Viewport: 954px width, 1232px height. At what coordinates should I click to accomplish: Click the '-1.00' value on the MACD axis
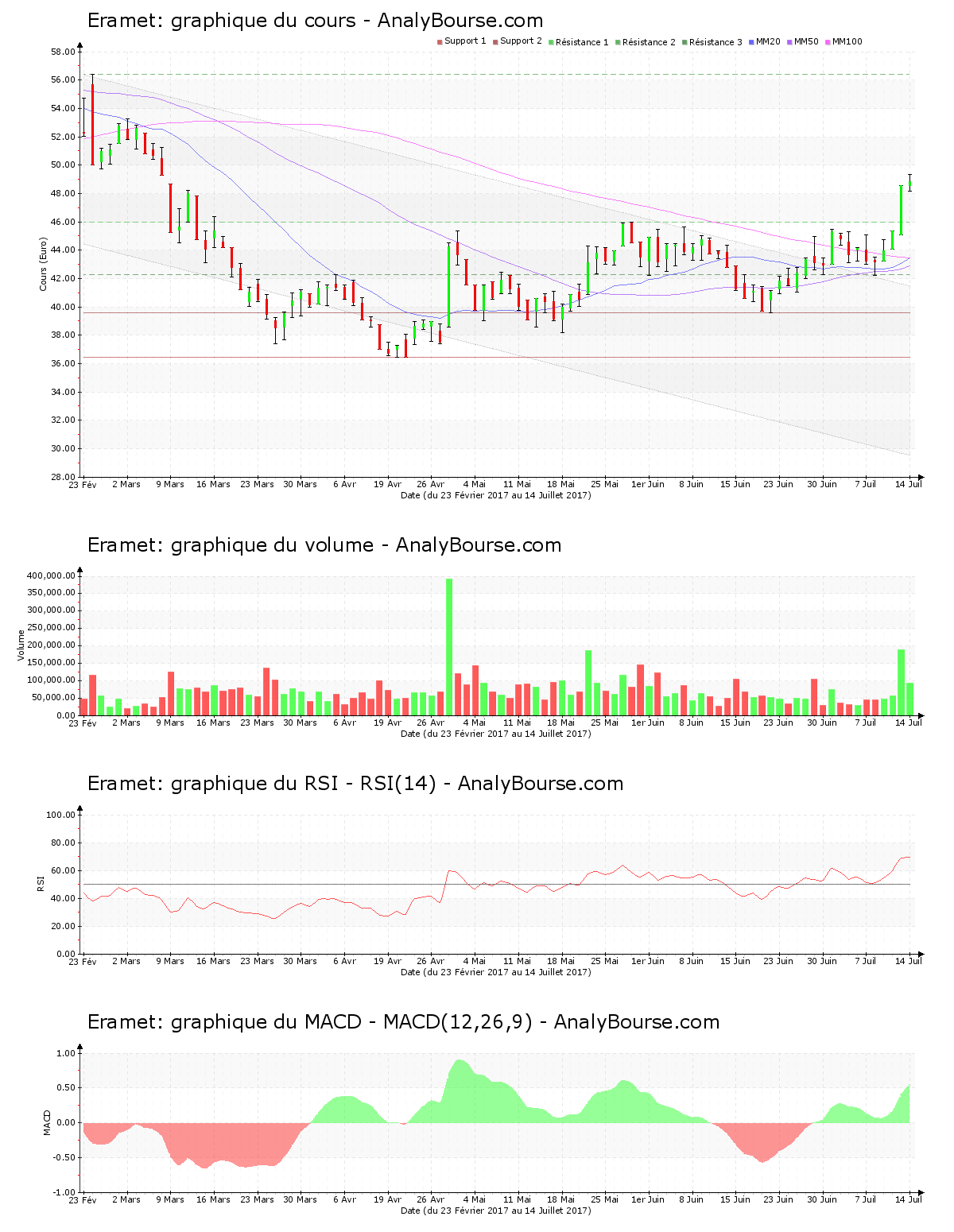tap(64, 1192)
